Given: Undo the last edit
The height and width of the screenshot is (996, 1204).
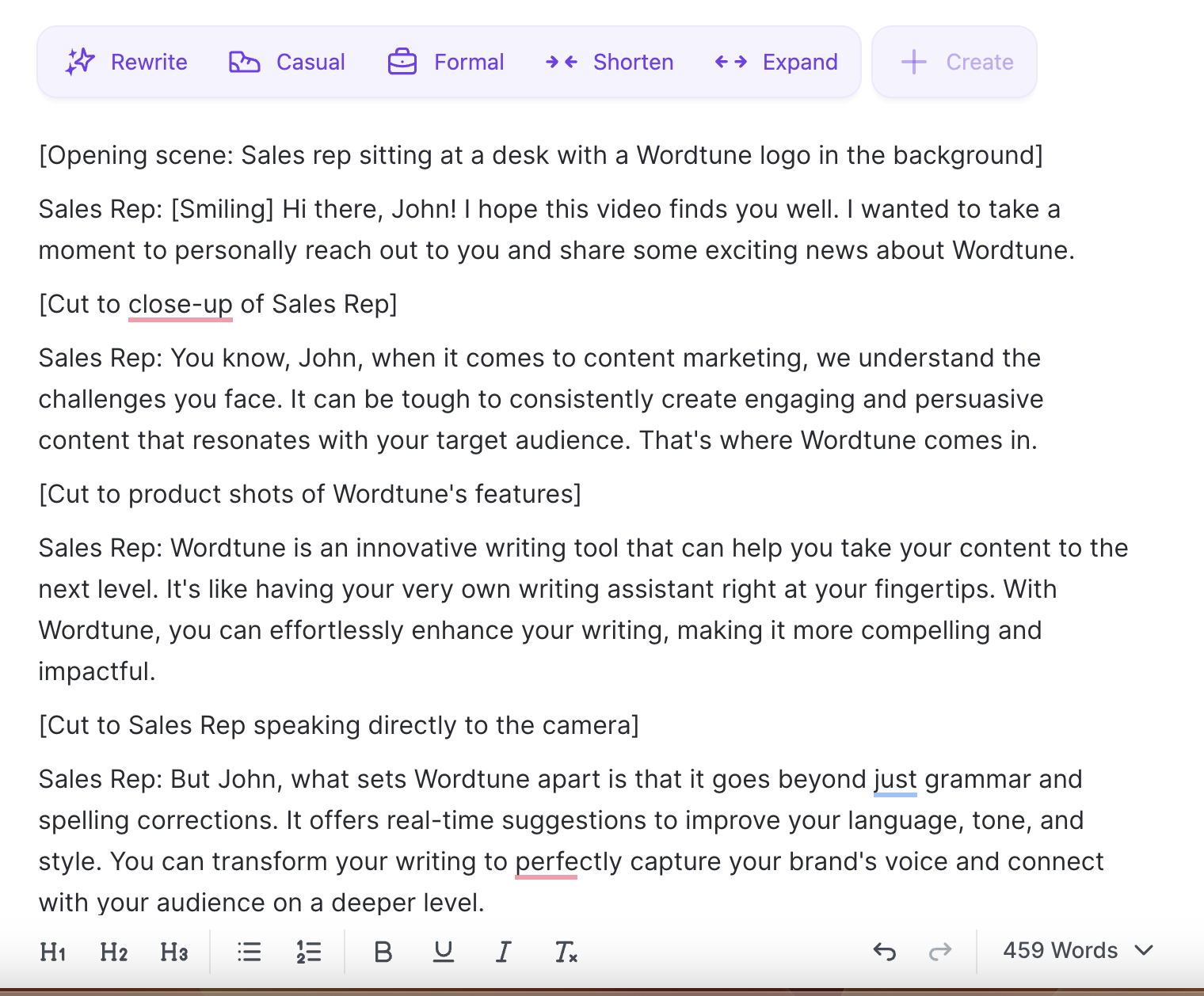Looking at the screenshot, I should point(884,951).
